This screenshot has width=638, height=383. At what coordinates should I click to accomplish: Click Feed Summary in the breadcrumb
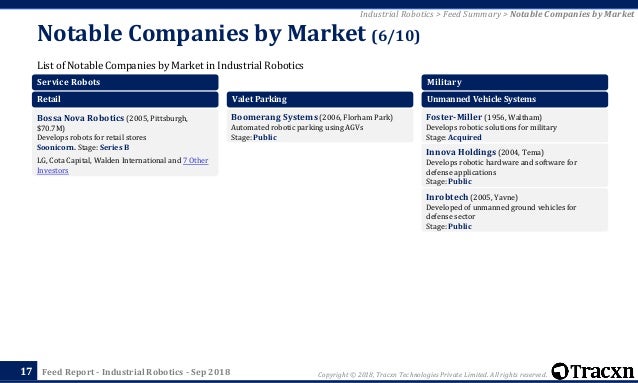click(472, 14)
